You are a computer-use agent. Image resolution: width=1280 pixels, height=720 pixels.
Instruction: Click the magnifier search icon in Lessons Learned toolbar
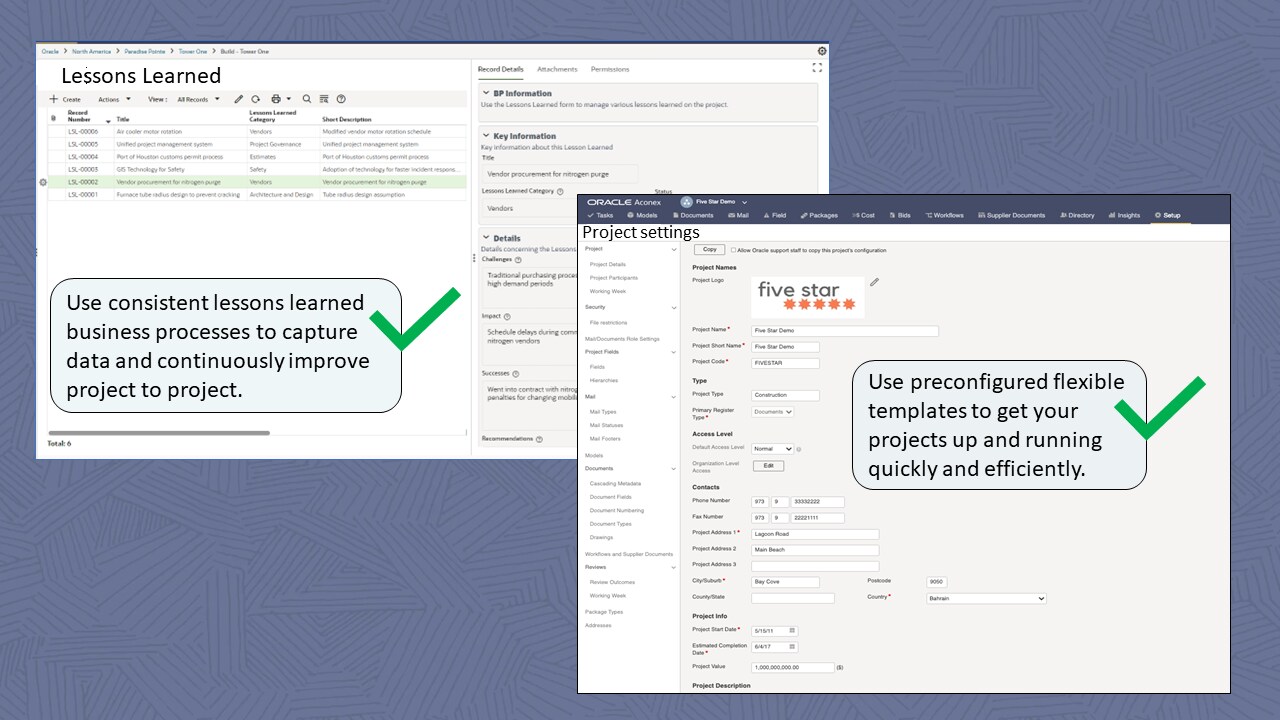point(307,99)
